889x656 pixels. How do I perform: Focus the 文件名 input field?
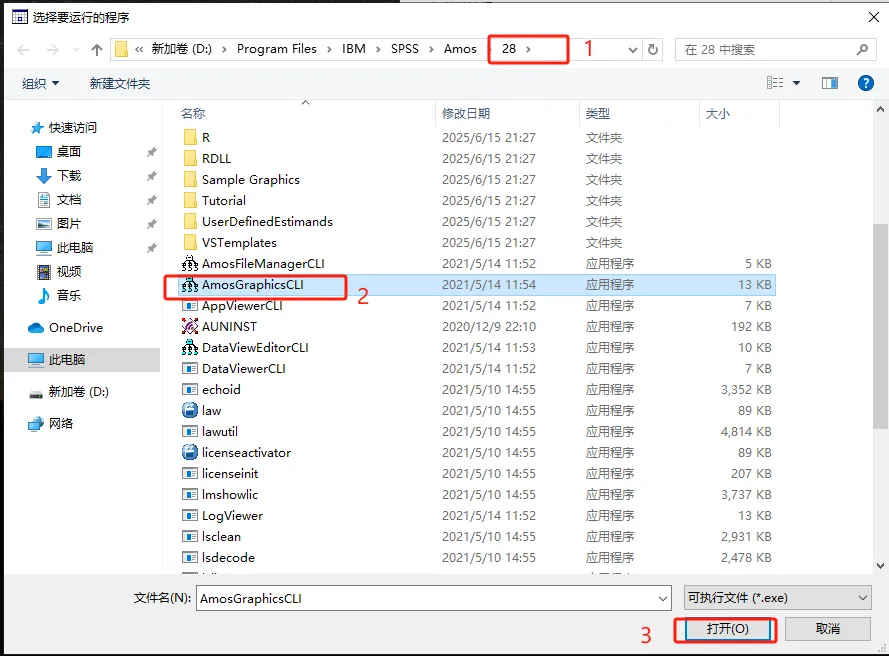point(434,598)
